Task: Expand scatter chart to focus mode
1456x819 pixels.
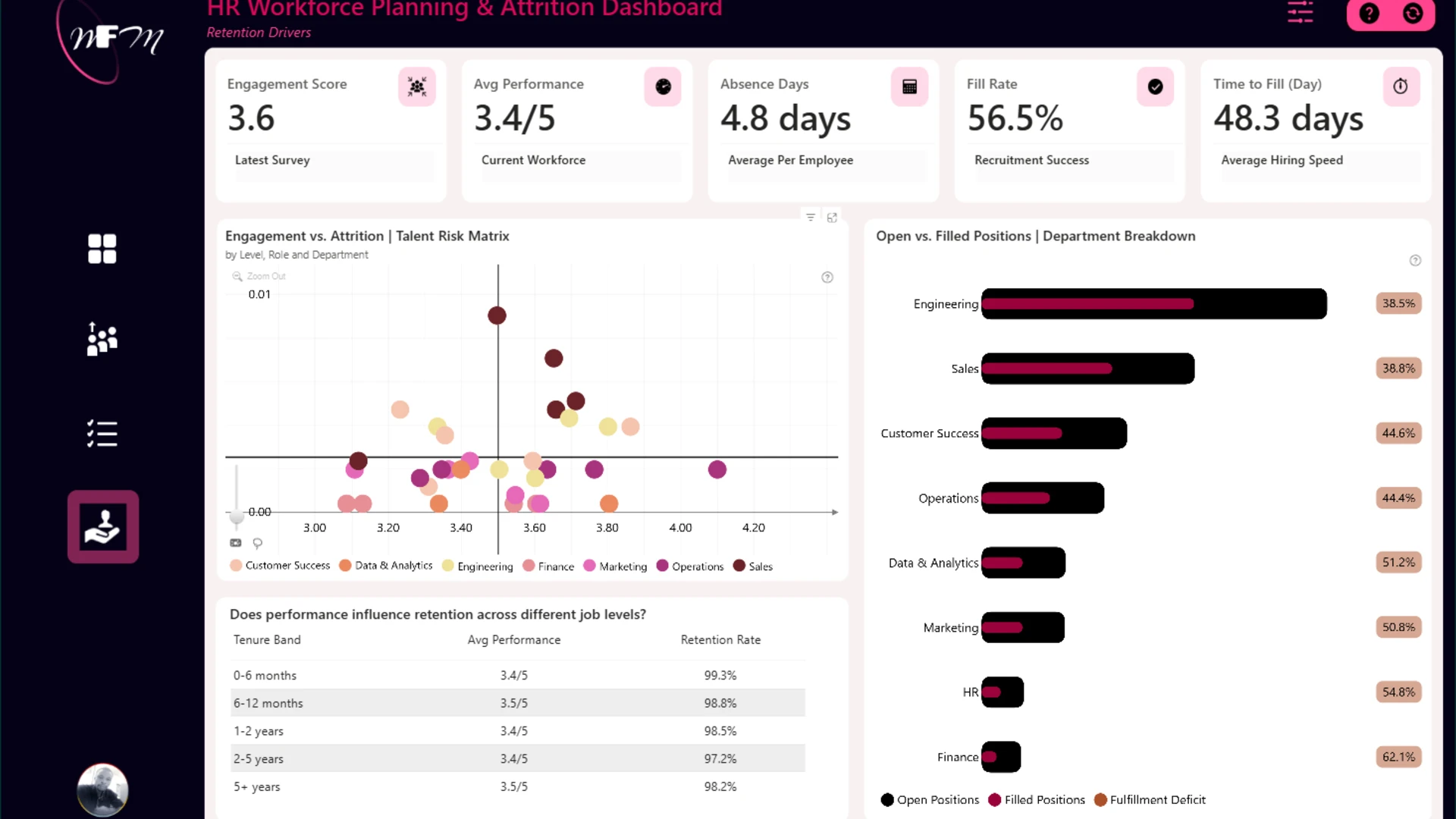Action: pyautogui.click(x=832, y=218)
